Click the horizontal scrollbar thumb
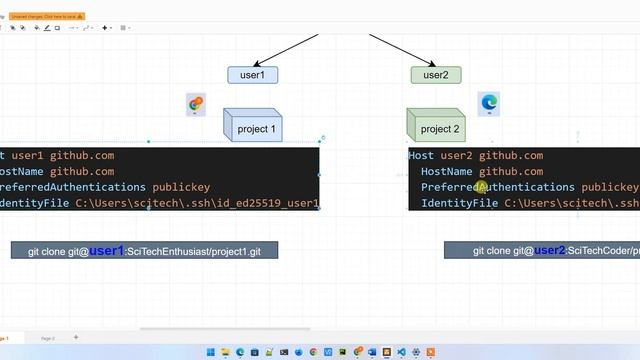640x360 pixels. coord(225,328)
